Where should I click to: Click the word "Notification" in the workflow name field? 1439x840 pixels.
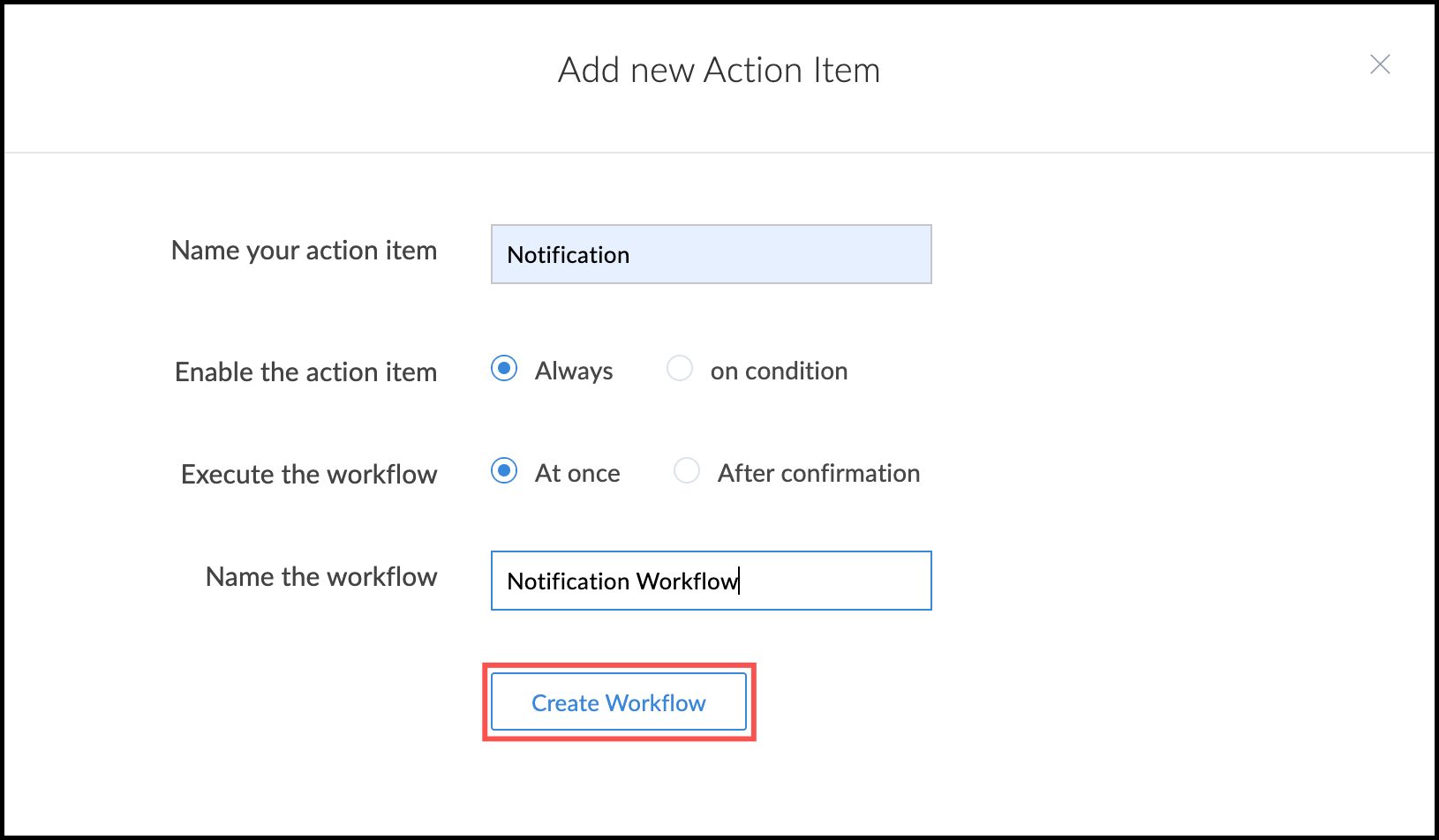pos(568,581)
